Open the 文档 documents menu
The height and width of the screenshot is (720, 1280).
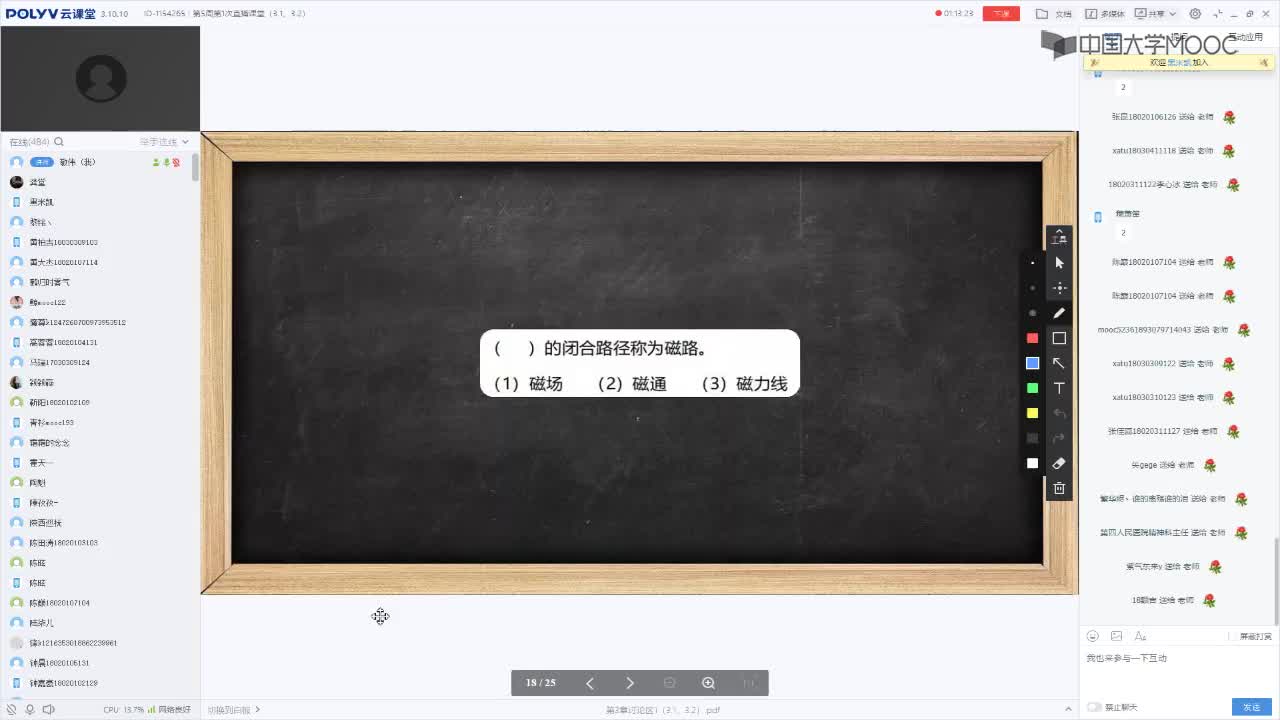[x=1055, y=14]
